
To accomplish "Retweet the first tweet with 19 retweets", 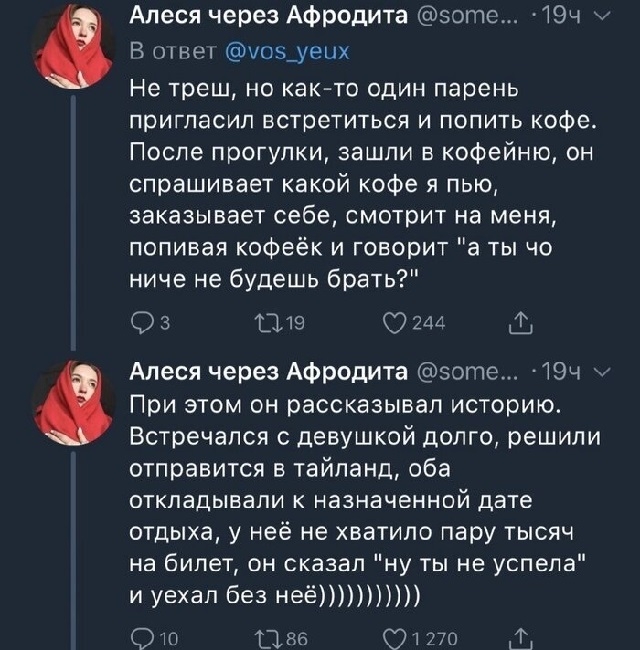I will tap(267, 323).
